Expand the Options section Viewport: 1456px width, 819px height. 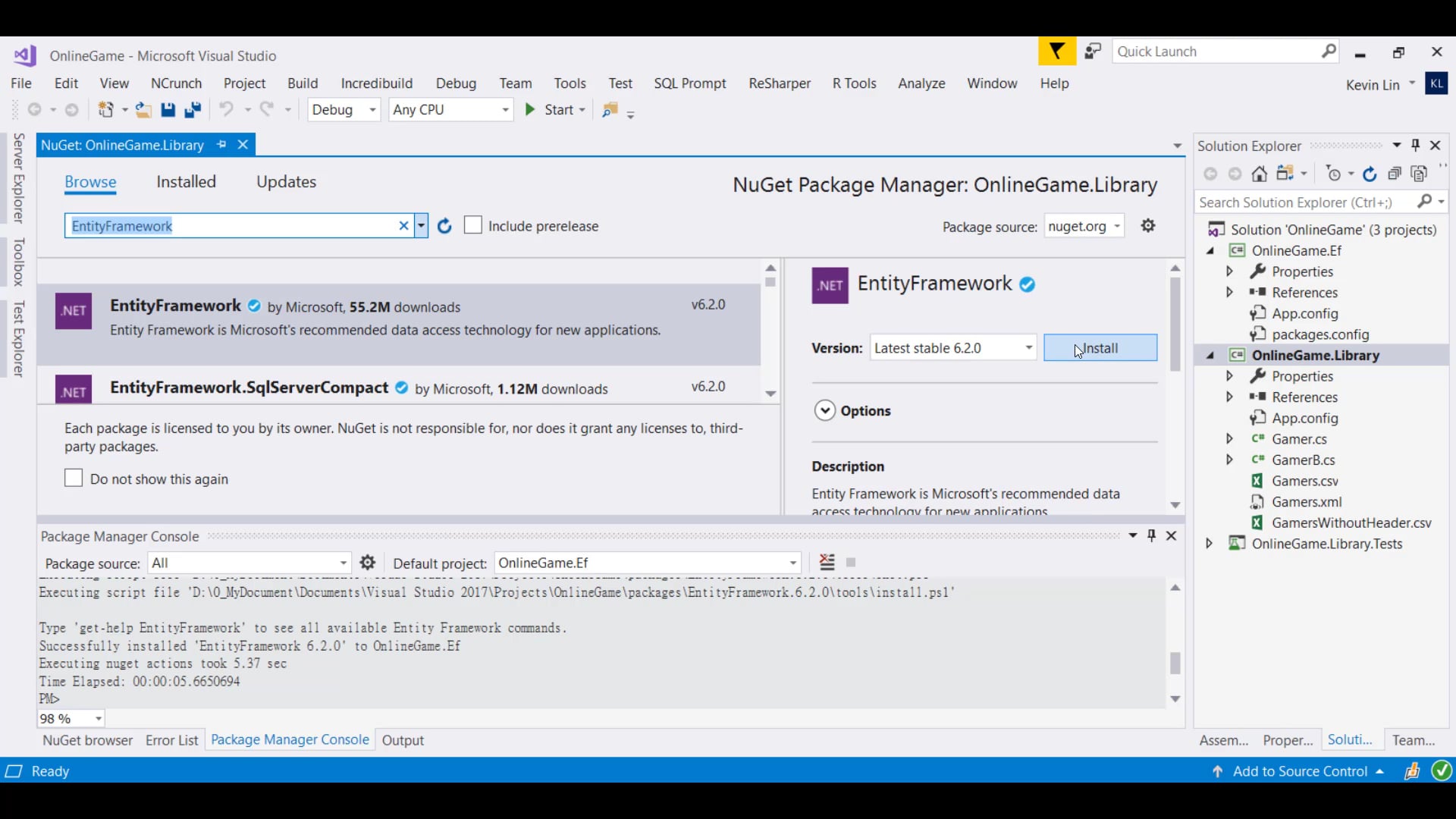point(825,411)
